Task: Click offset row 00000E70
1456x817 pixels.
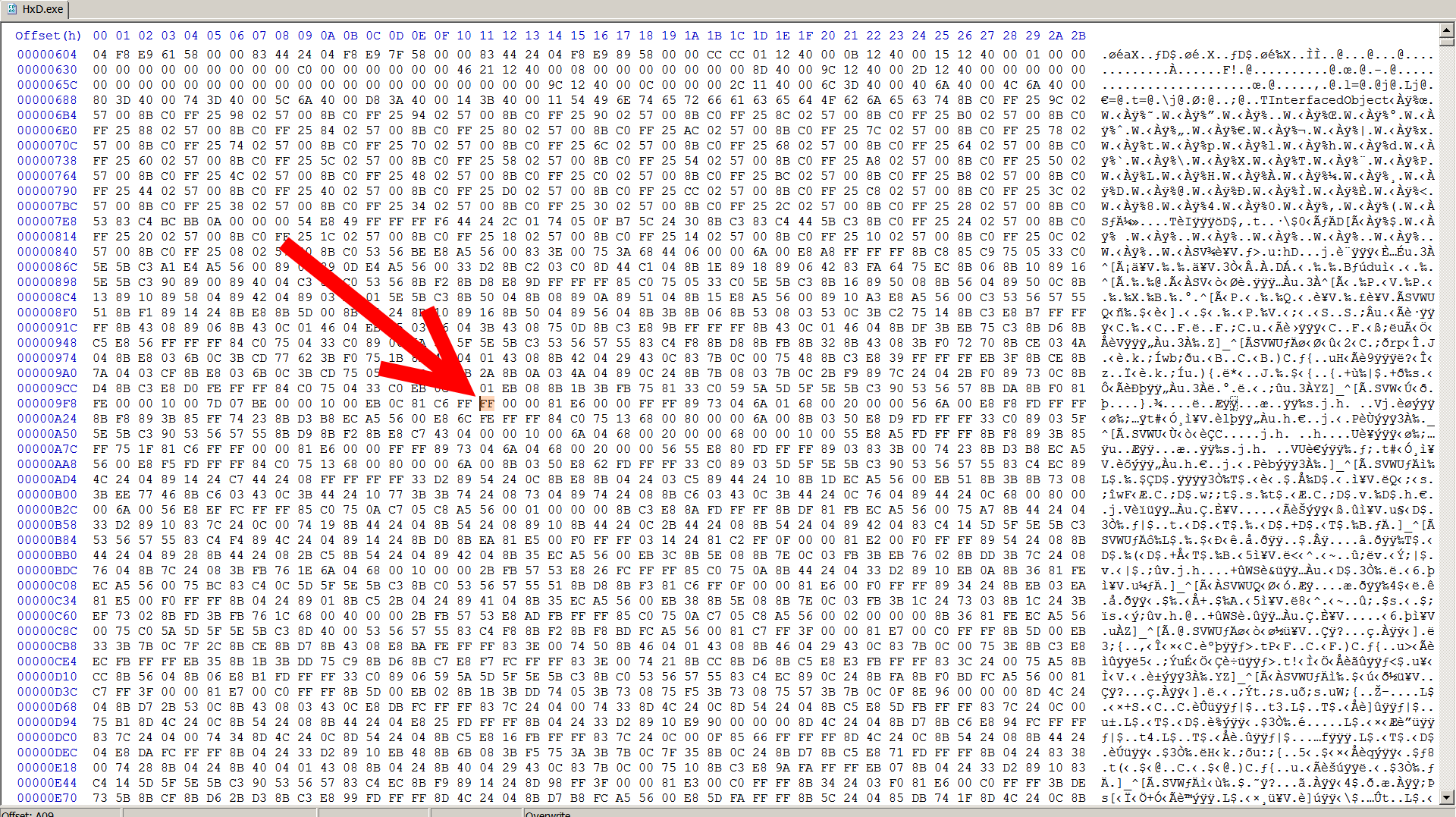Action: (47, 798)
